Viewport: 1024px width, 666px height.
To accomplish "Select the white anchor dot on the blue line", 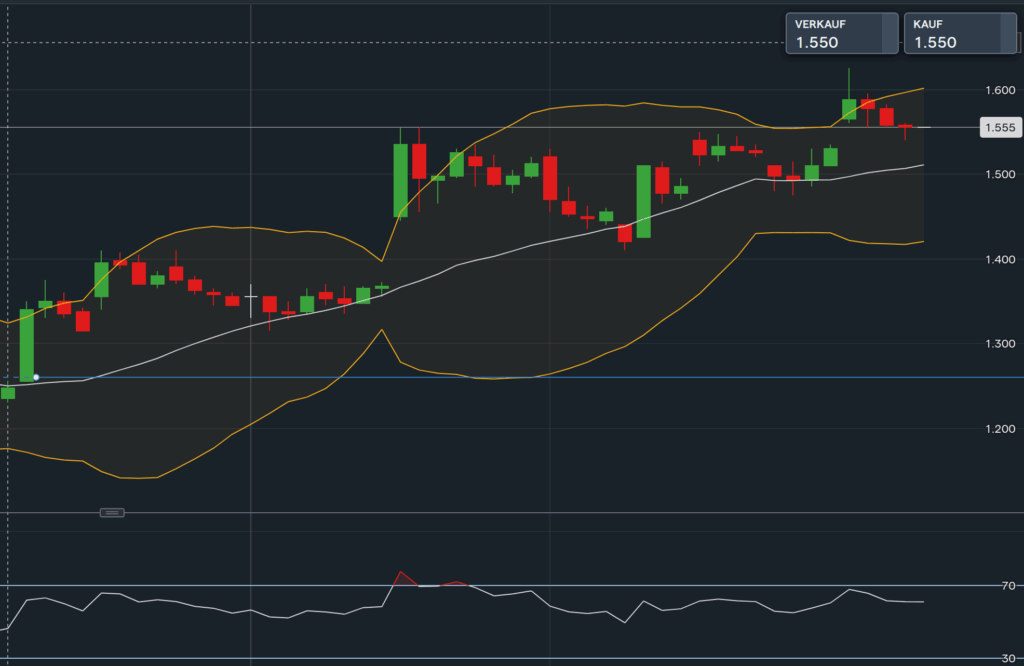I will pos(36,377).
